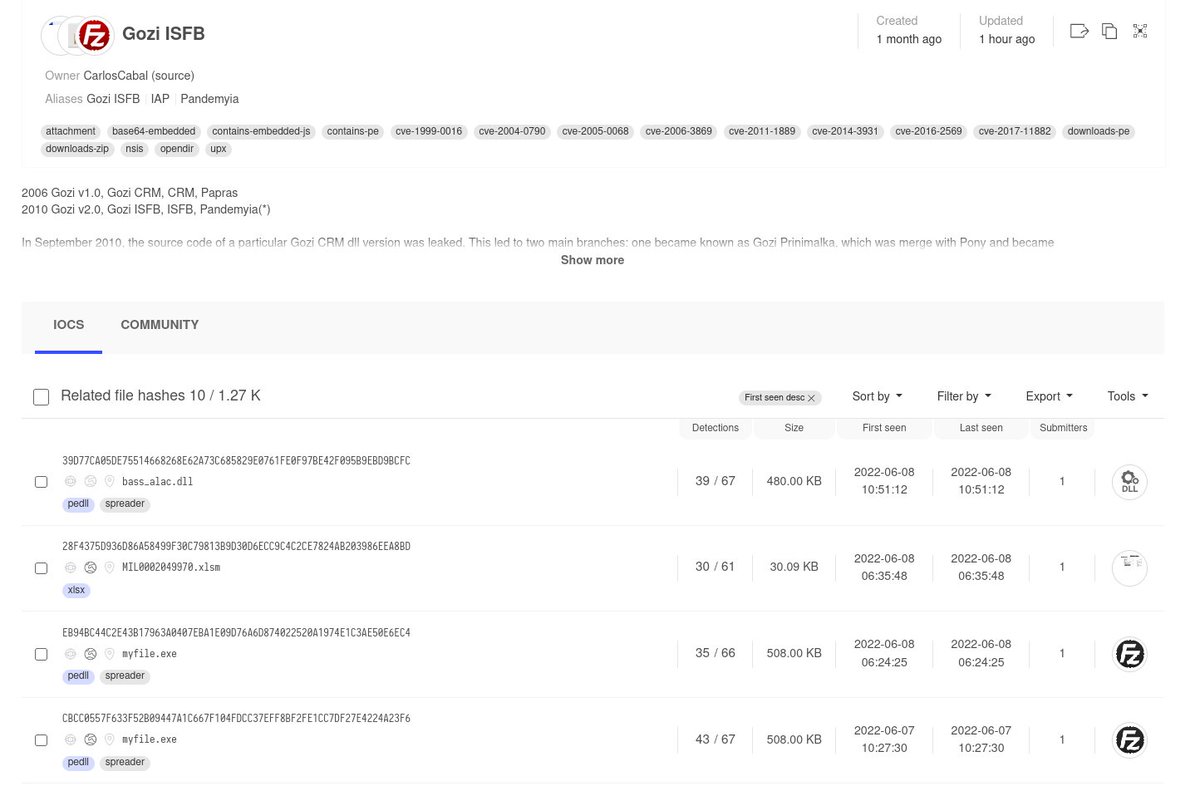Click the share/export collection icon in header

(x=1079, y=31)
